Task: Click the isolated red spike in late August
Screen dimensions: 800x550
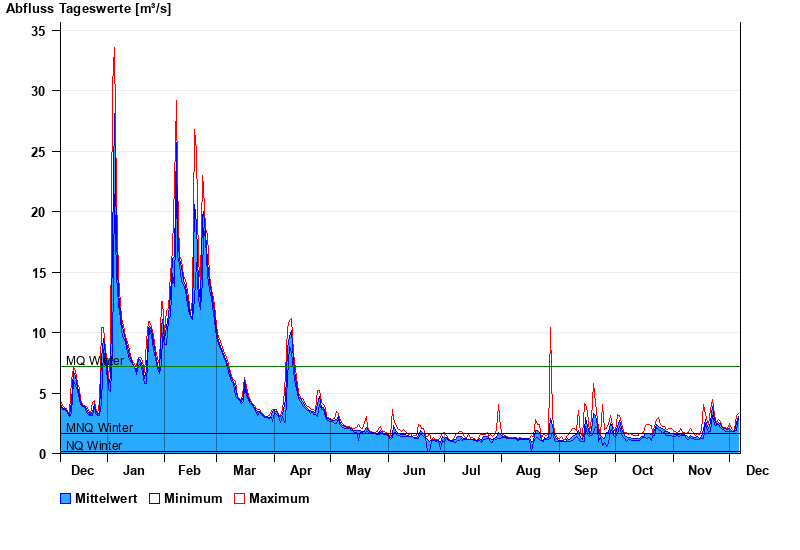Action: click(550, 329)
